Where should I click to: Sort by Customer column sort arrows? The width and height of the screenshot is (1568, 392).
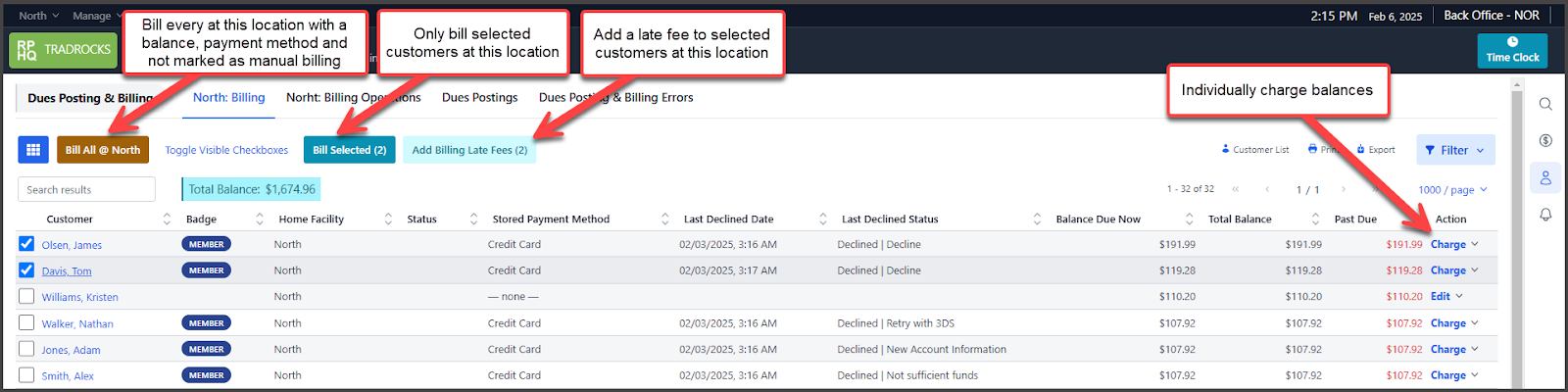(x=167, y=220)
